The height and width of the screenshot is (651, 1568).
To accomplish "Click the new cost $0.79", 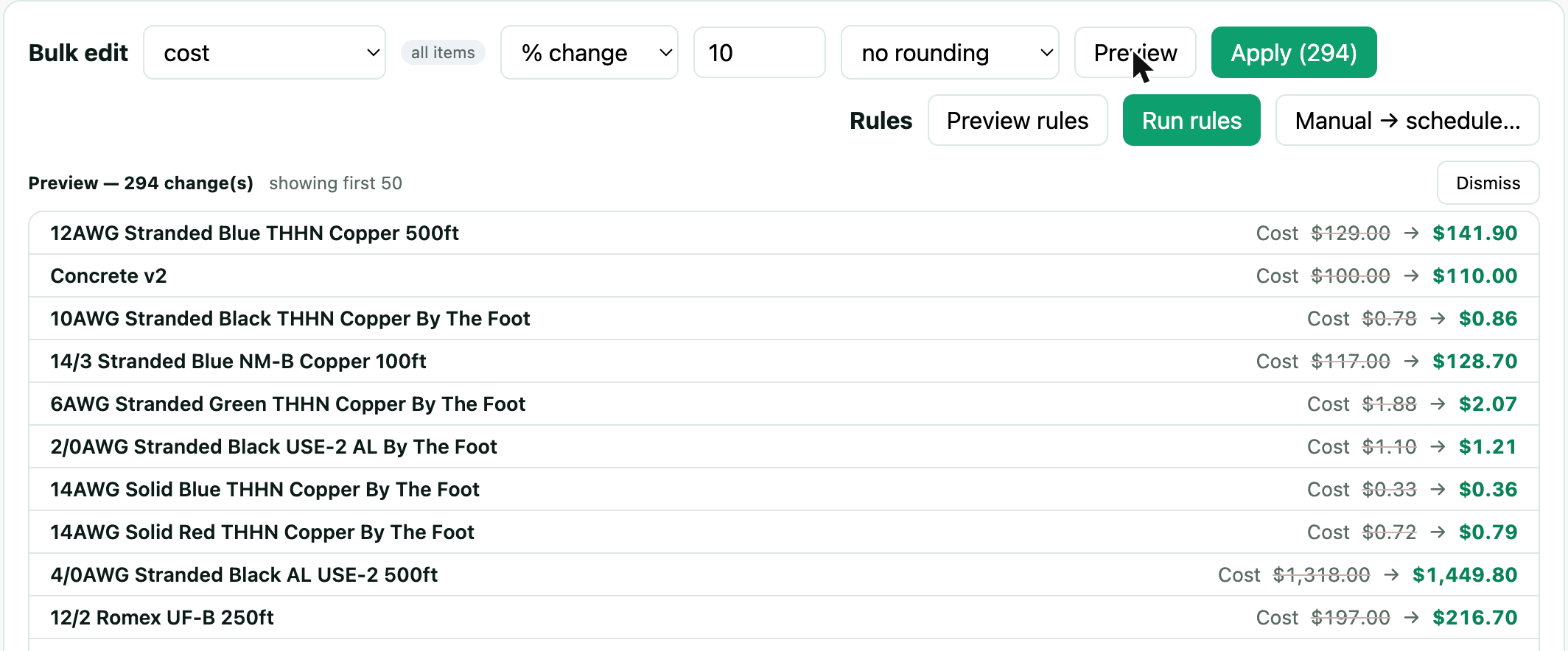I will (x=1488, y=532).
